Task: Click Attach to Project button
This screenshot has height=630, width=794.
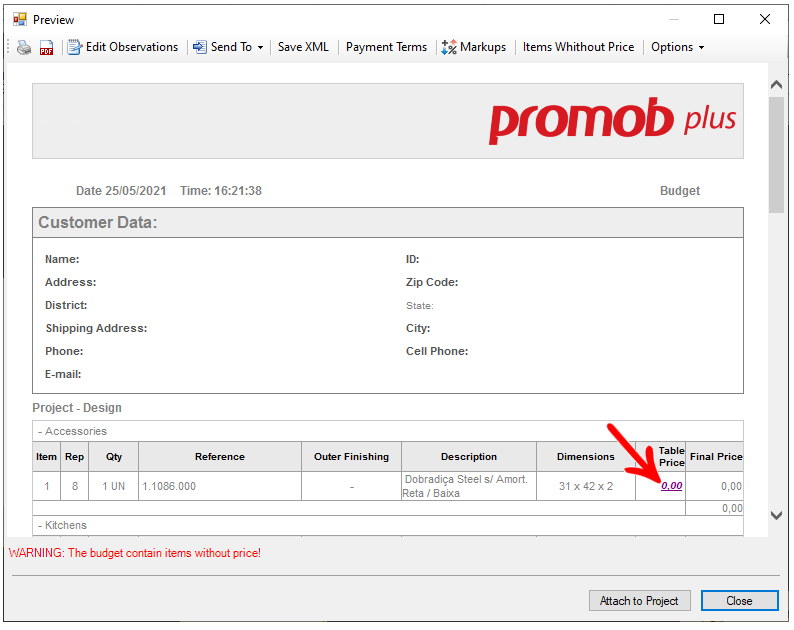Action: point(639,601)
